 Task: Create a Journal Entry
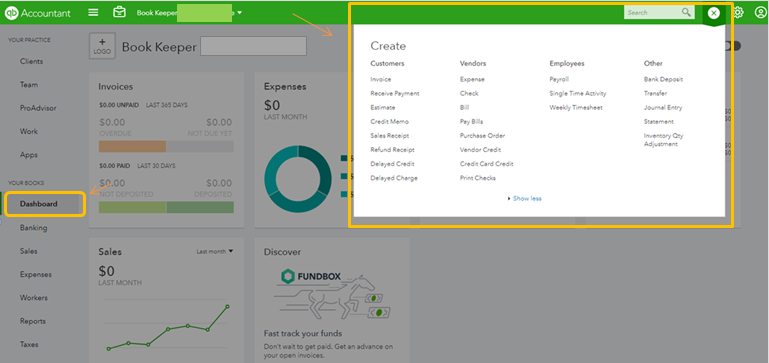663,107
